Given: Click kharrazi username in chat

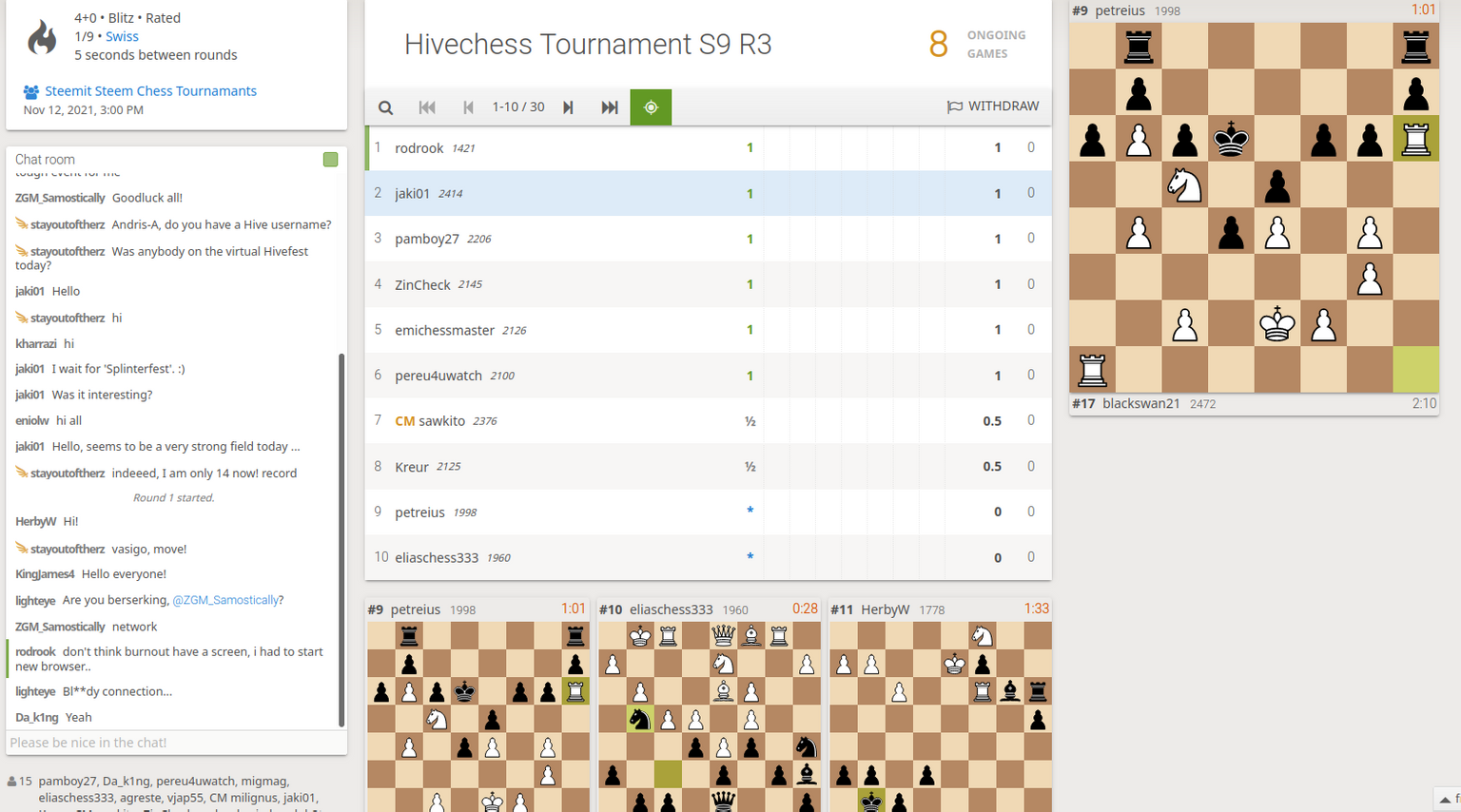Looking at the screenshot, I should 36,344.
